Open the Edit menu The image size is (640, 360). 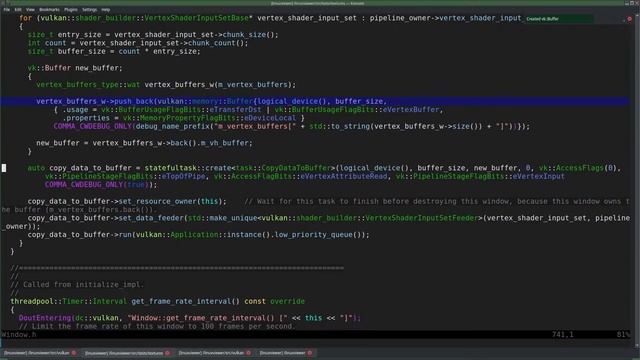(18, 9)
